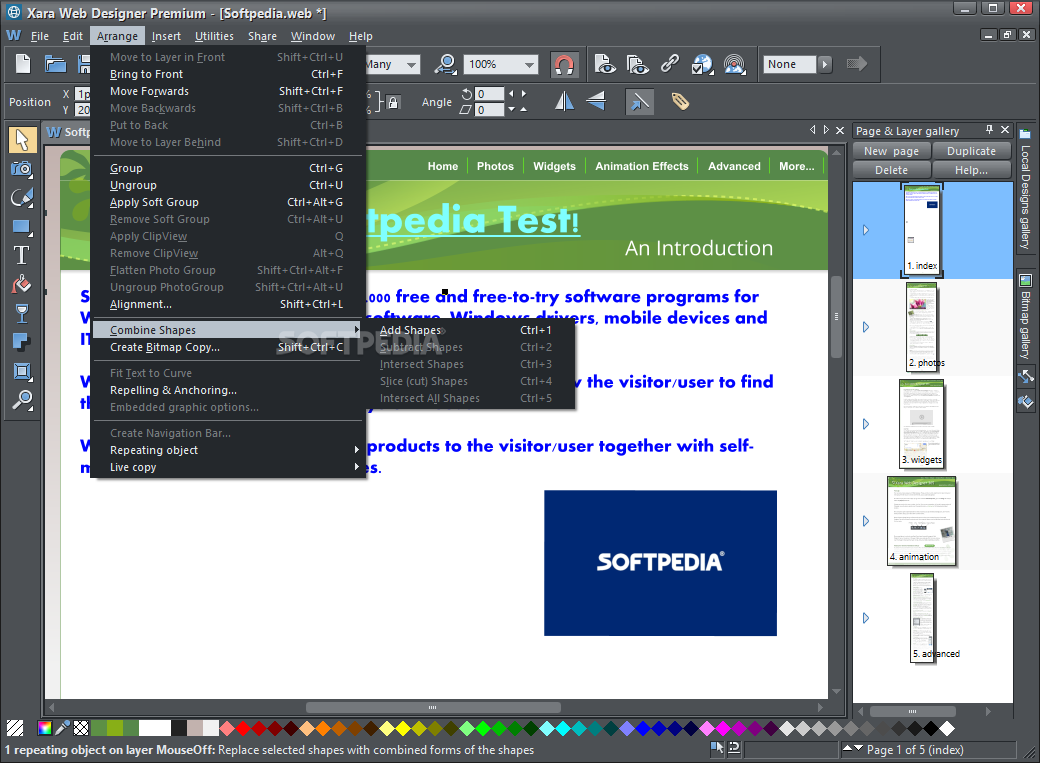Select the Text tool

[x=22, y=255]
